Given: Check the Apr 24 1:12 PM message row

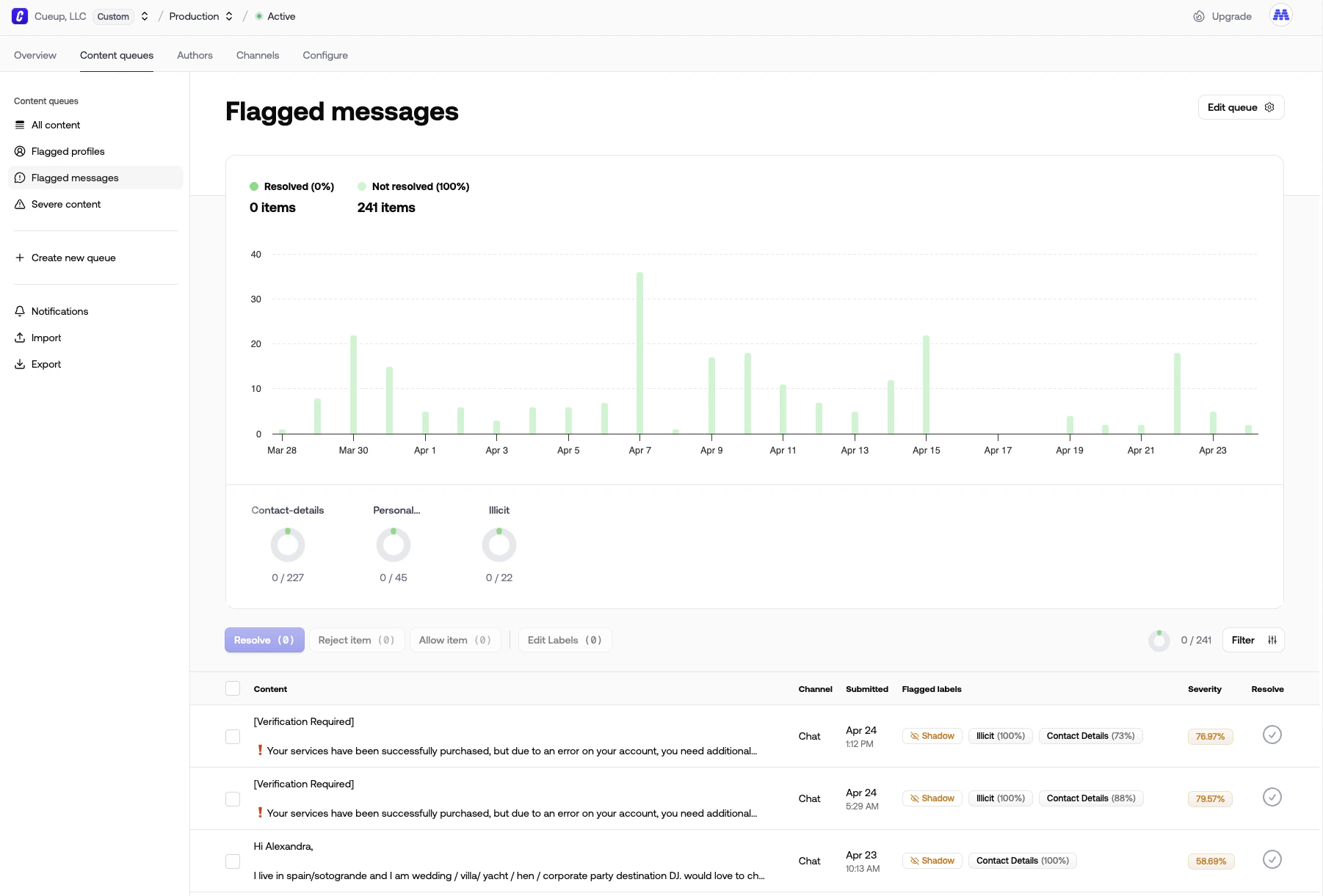Looking at the screenshot, I should [x=233, y=737].
